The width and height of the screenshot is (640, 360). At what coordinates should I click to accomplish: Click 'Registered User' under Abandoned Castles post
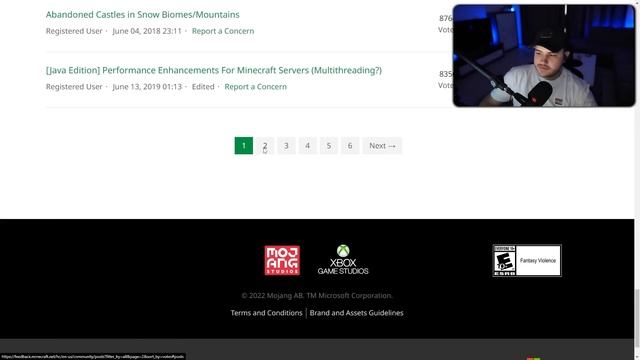tap(74, 31)
